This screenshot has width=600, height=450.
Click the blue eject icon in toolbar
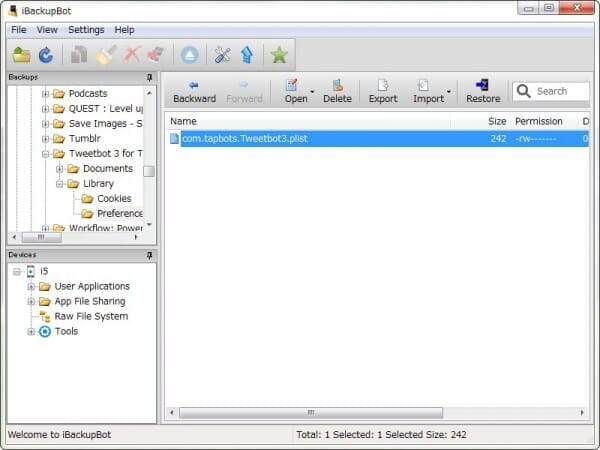(x=190, y=55)
